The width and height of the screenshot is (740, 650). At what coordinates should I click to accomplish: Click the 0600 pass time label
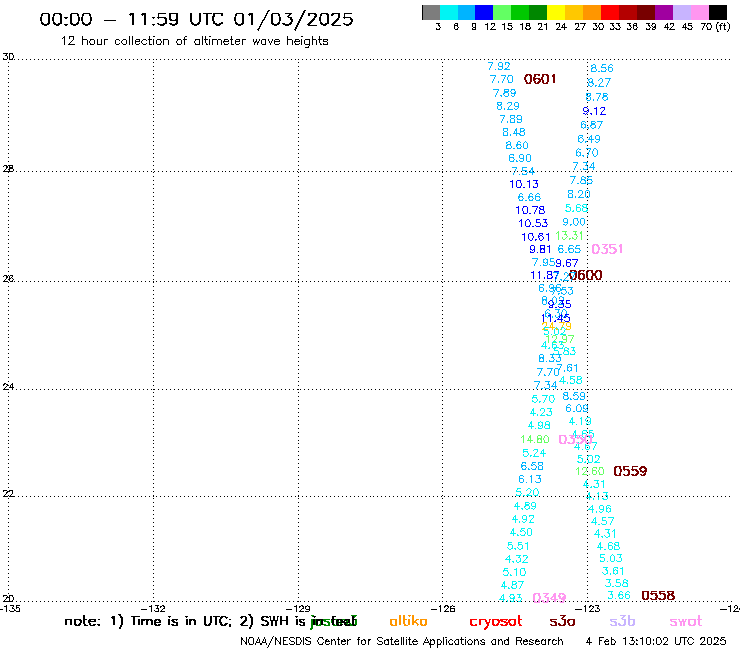click(x=586, y=275)
